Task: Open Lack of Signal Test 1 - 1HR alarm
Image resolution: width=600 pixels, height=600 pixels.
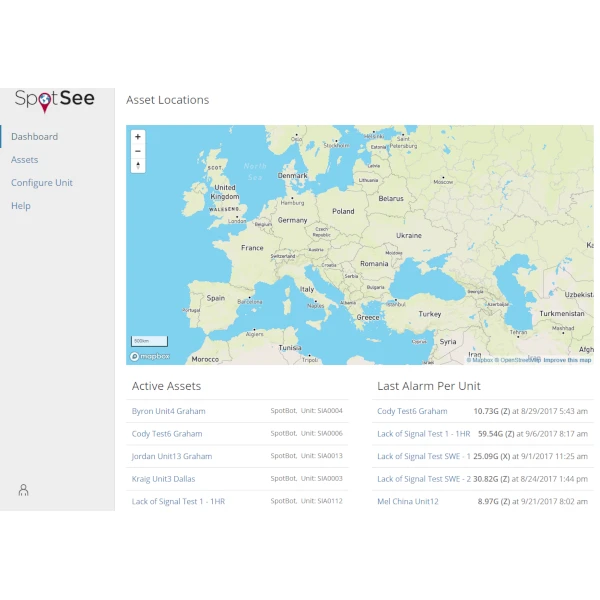Action: (x=422, y=434)
